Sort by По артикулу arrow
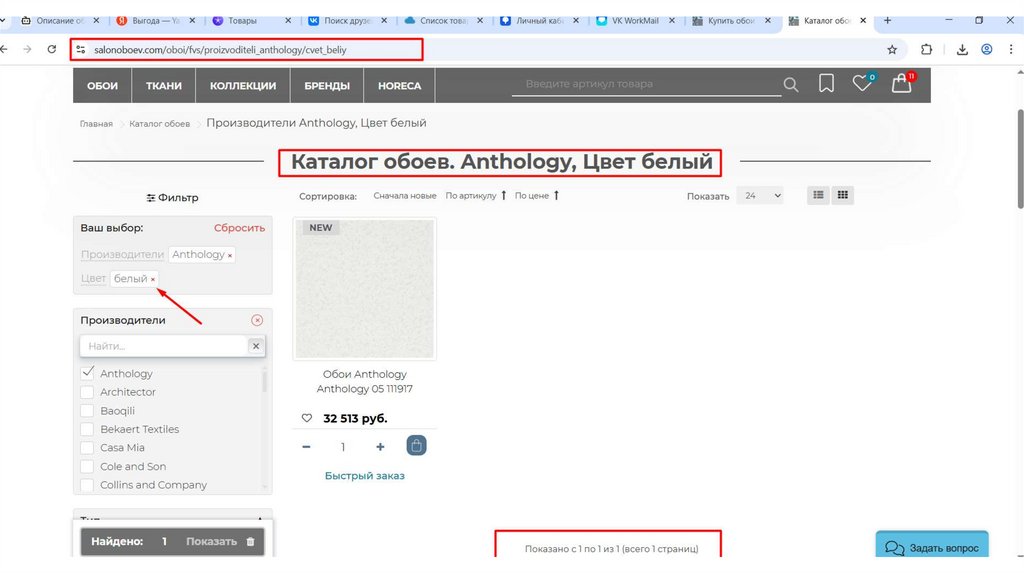1024x574 pixels. click(x=504, y=195)
